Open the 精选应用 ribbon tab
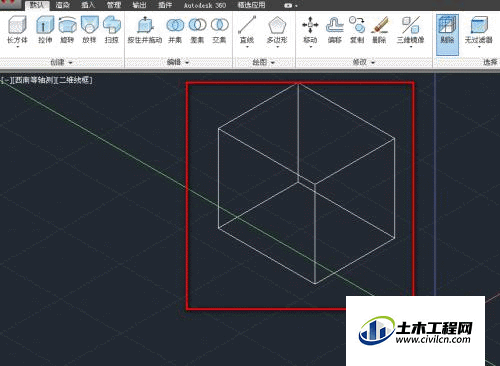The image size is (500, 366). [251, 5]
